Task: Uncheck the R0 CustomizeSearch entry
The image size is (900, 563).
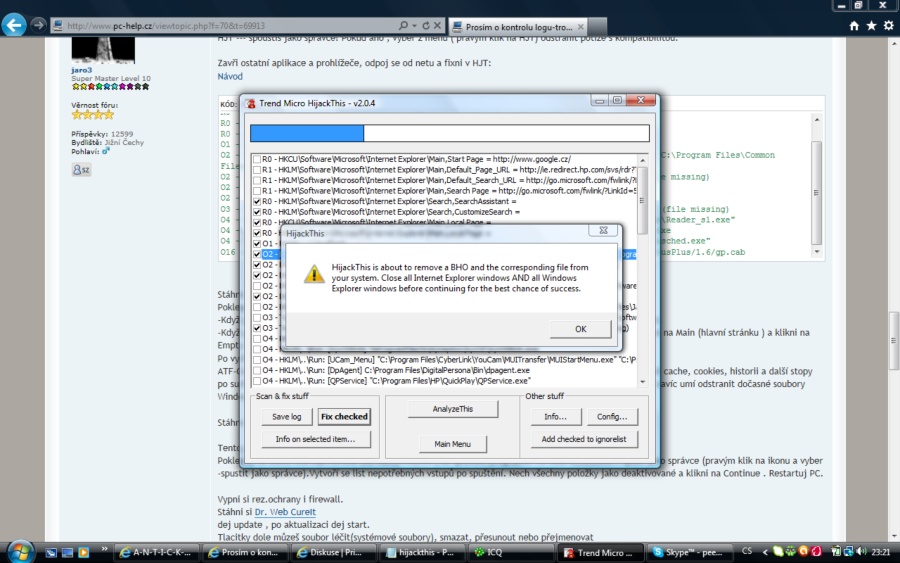Action: (x=257, y=212)
